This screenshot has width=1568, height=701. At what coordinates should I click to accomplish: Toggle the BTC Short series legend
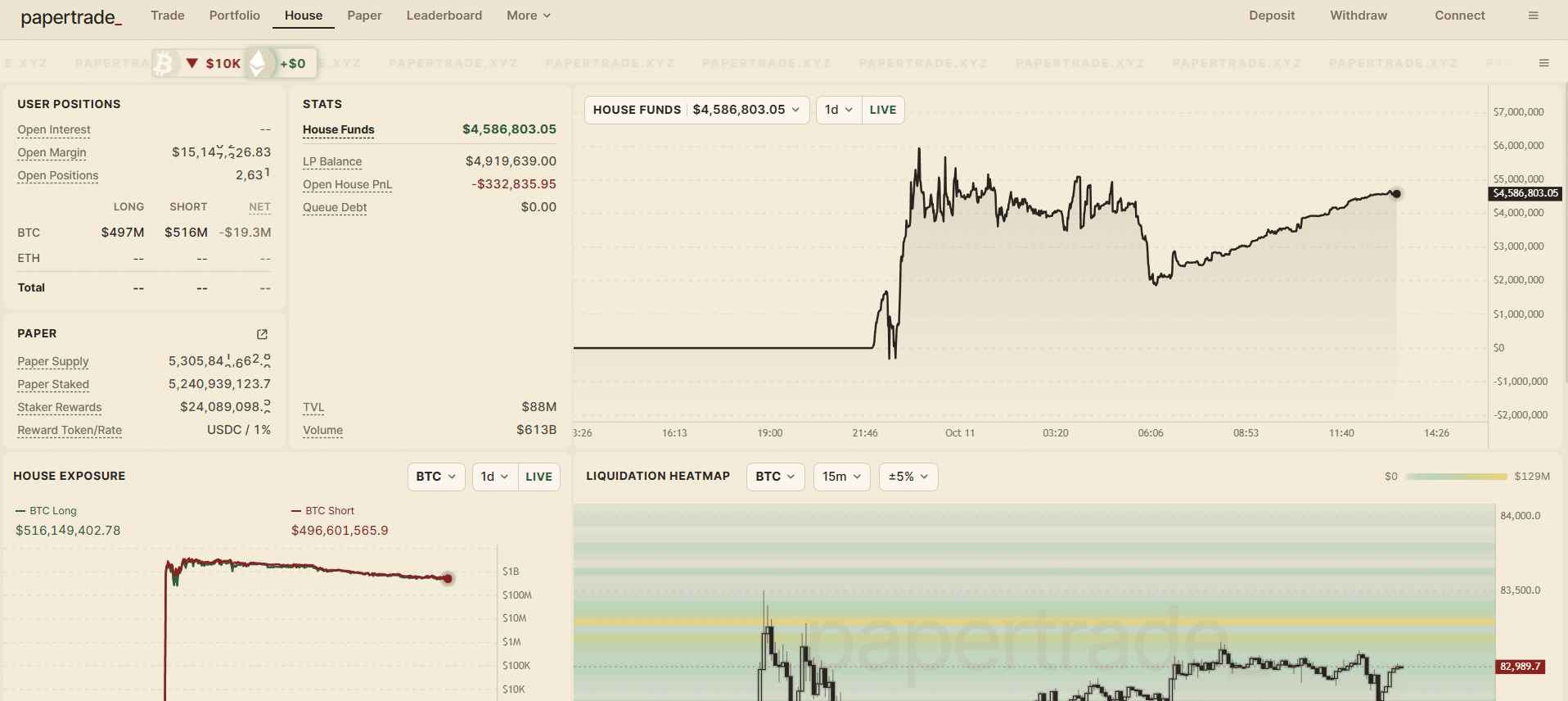coord(323,511)
